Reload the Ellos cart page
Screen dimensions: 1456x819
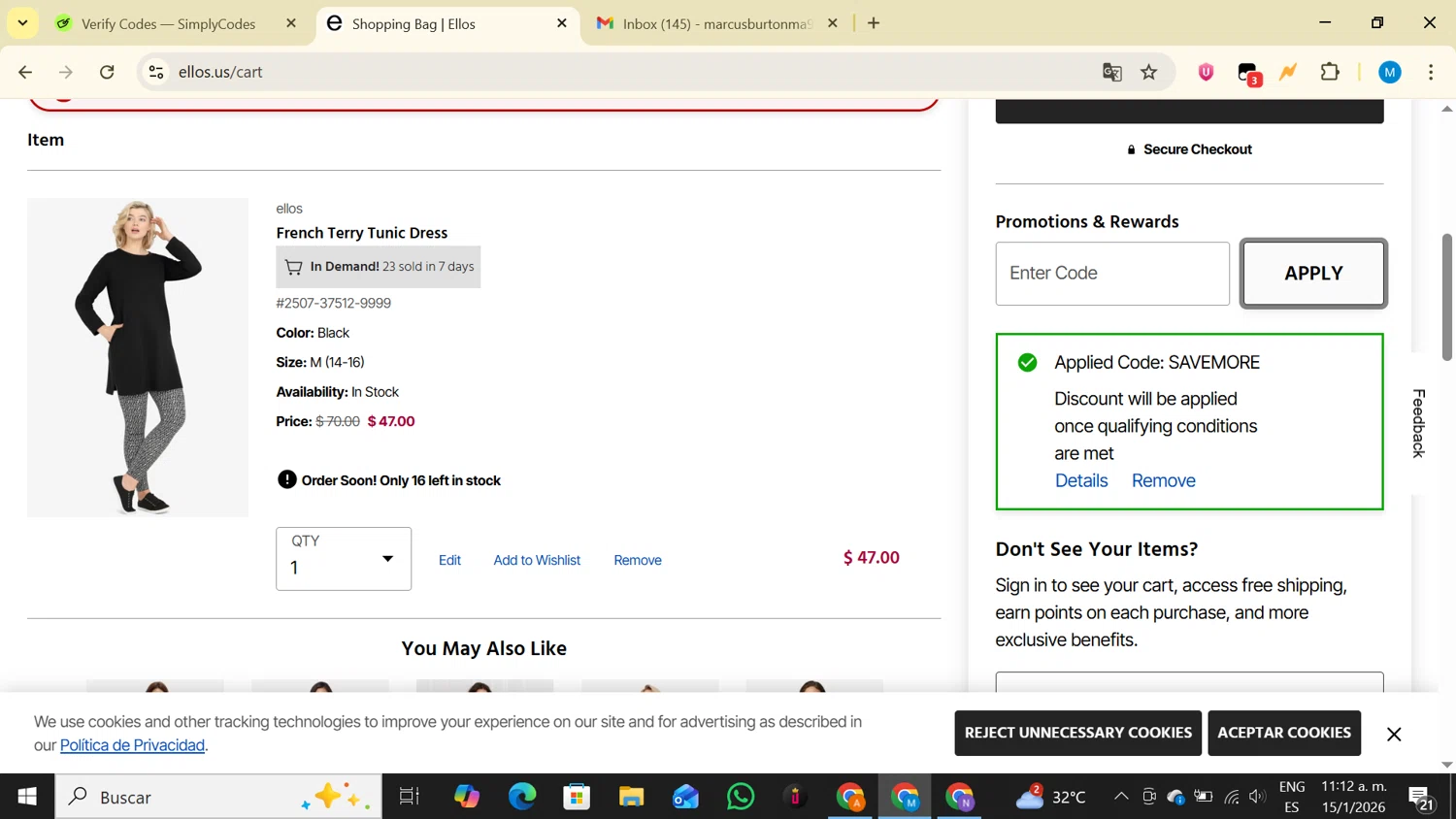107,72
